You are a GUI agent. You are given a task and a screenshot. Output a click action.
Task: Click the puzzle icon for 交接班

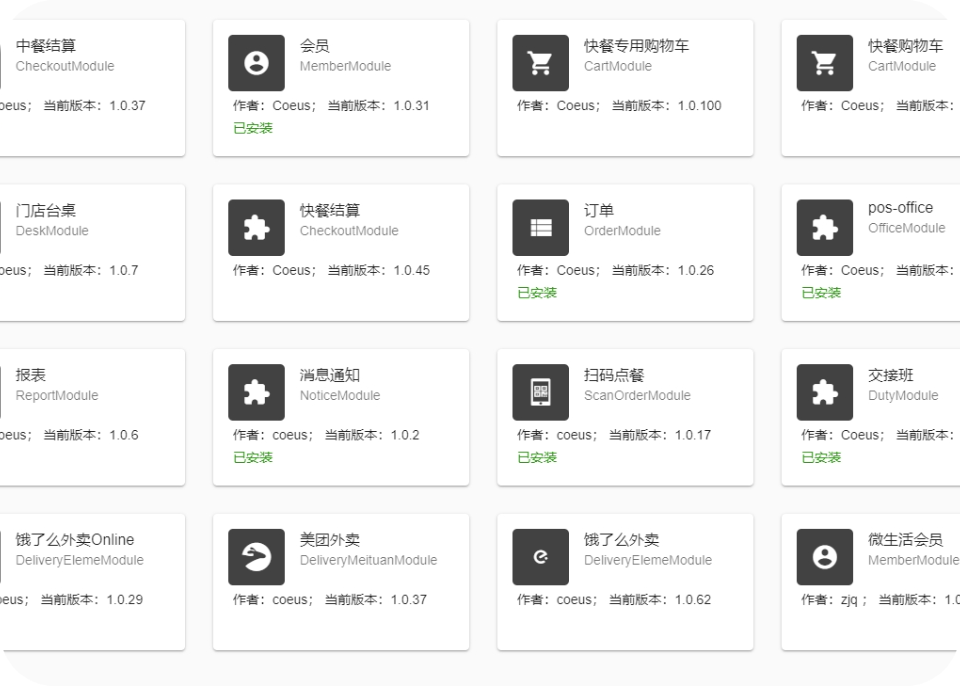tap(824, 392)
